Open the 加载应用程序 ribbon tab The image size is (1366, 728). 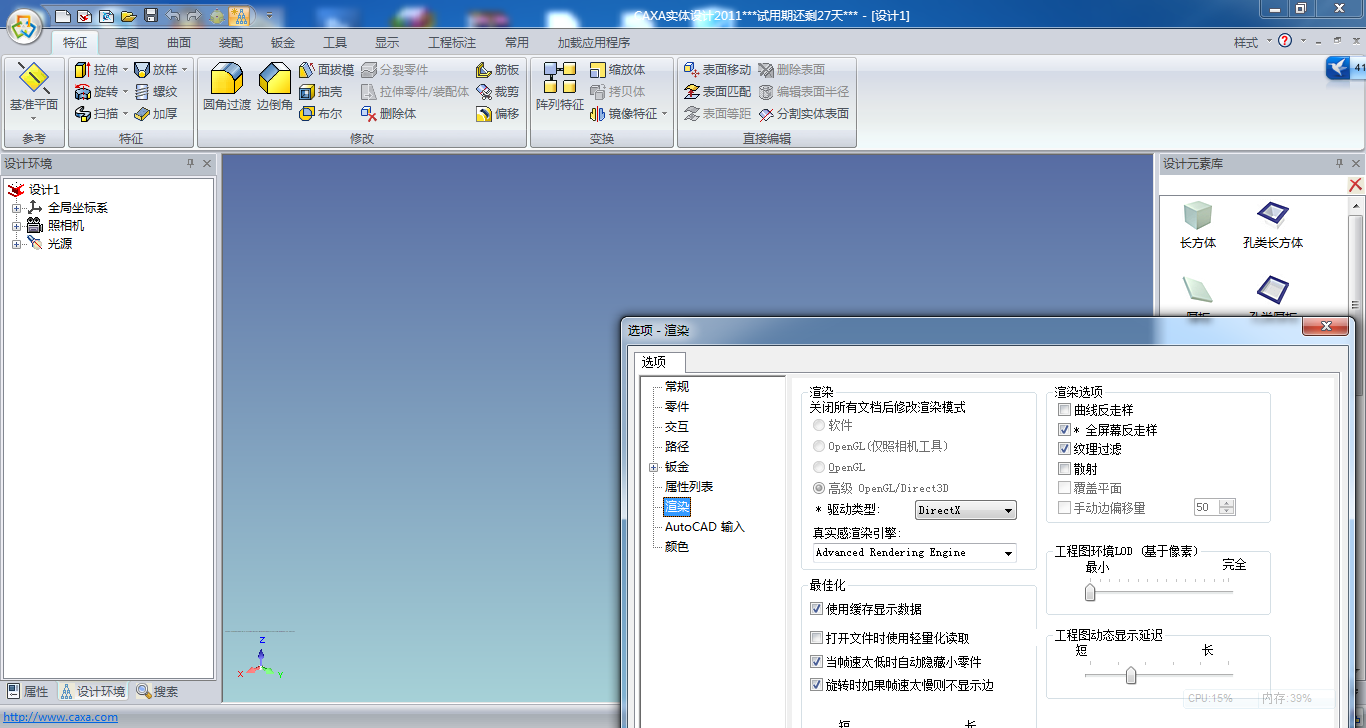pyautogui.click(x=594, y=43)
